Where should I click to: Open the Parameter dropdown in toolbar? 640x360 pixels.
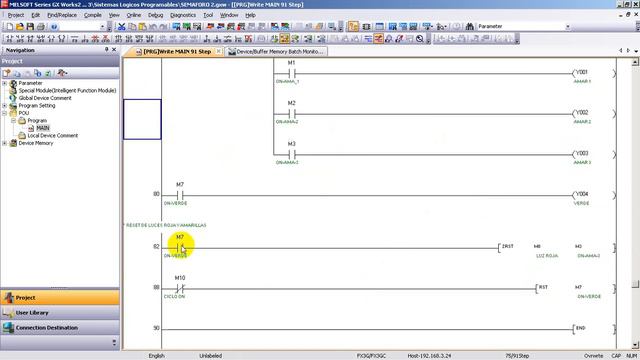coord(567,27)
